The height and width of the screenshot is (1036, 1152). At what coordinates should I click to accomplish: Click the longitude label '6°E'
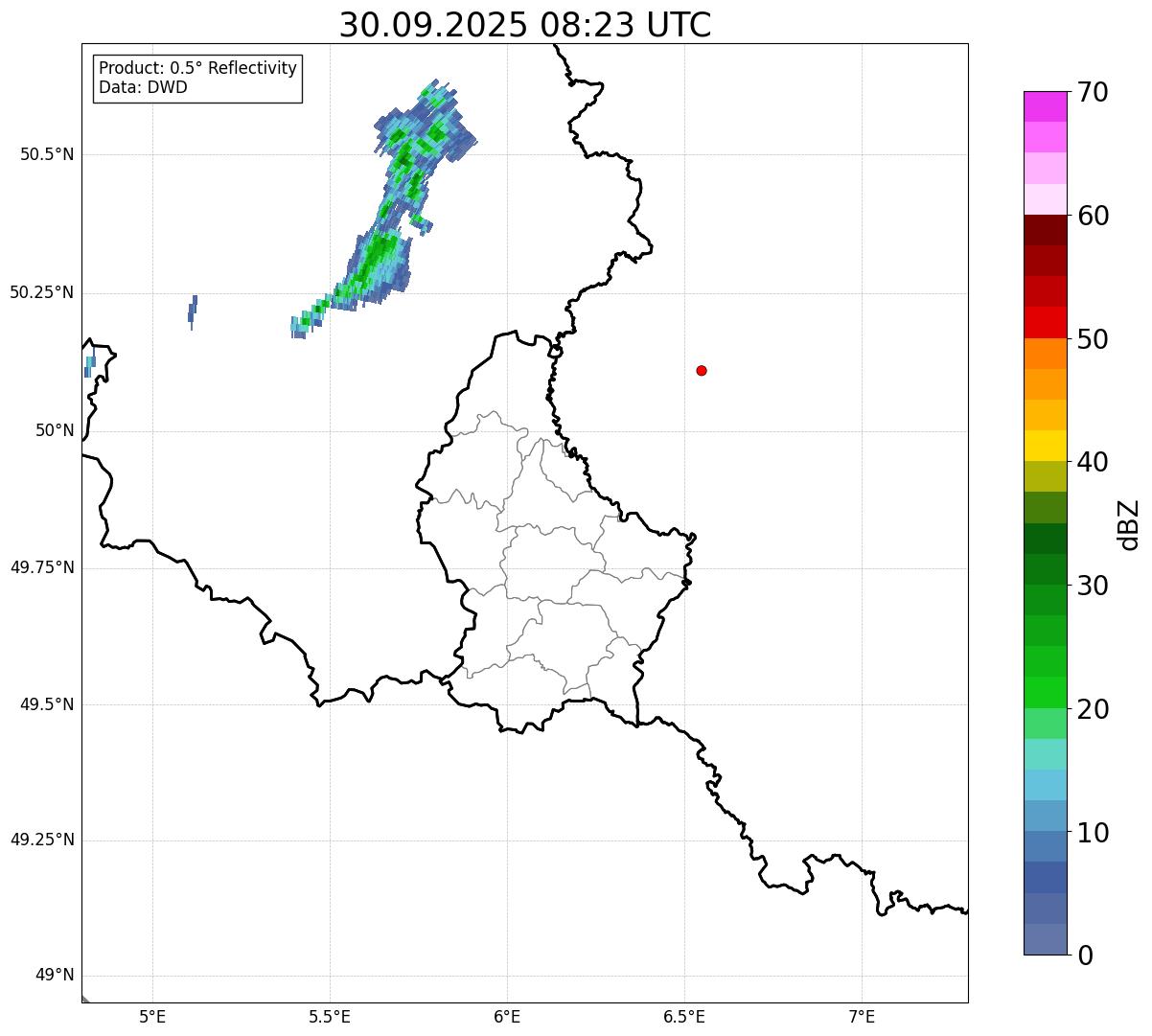507,1016
